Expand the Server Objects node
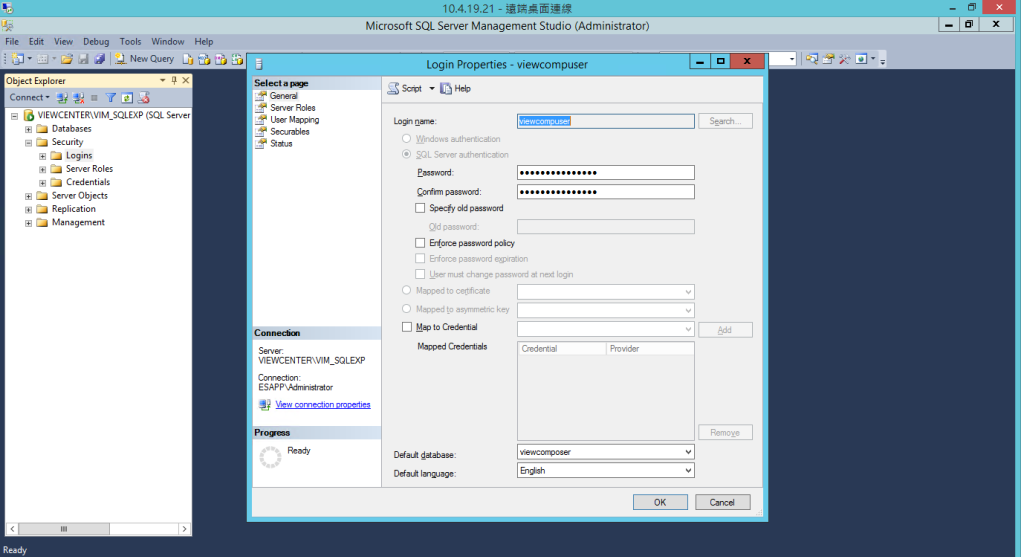 coord(28,196)
